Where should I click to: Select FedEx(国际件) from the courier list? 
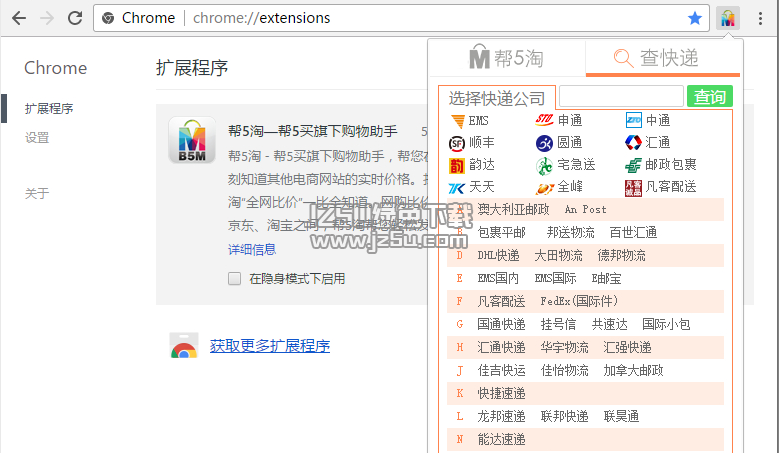pyautogui.click(x=579, y=301)
